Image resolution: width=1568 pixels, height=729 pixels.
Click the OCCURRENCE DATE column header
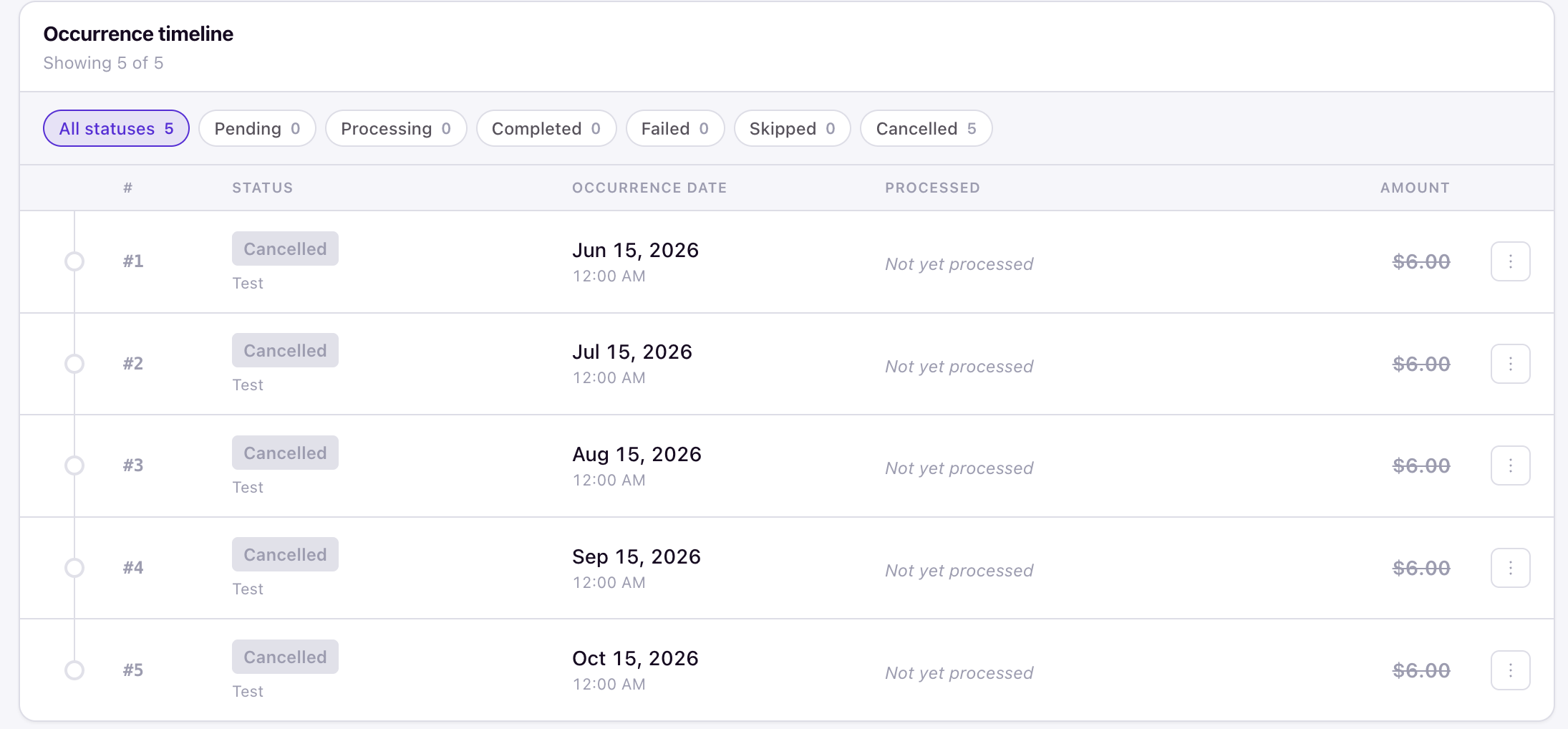(649, 188)
